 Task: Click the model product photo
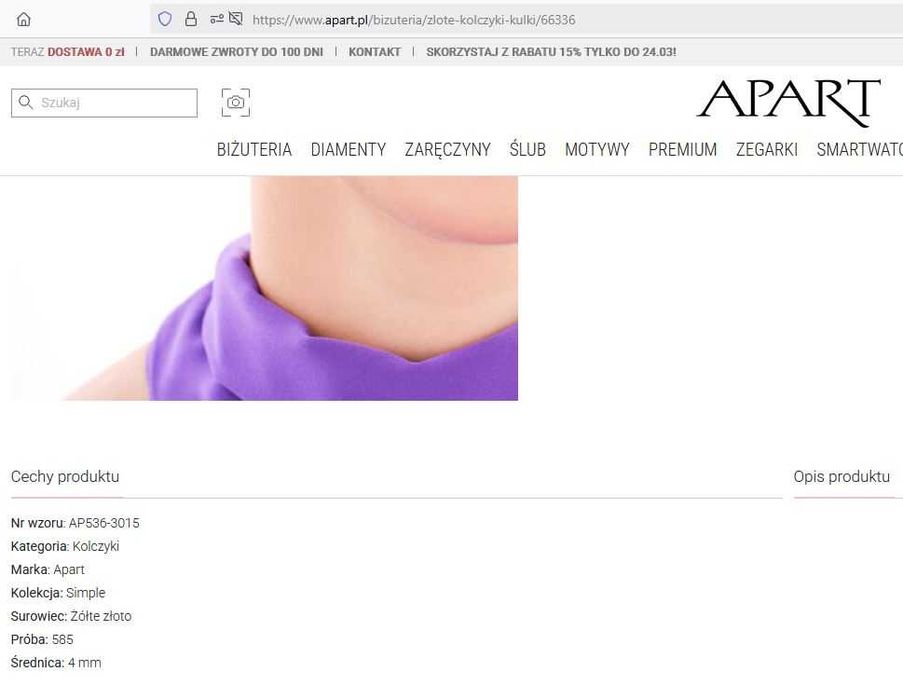[x=264, y=288]
